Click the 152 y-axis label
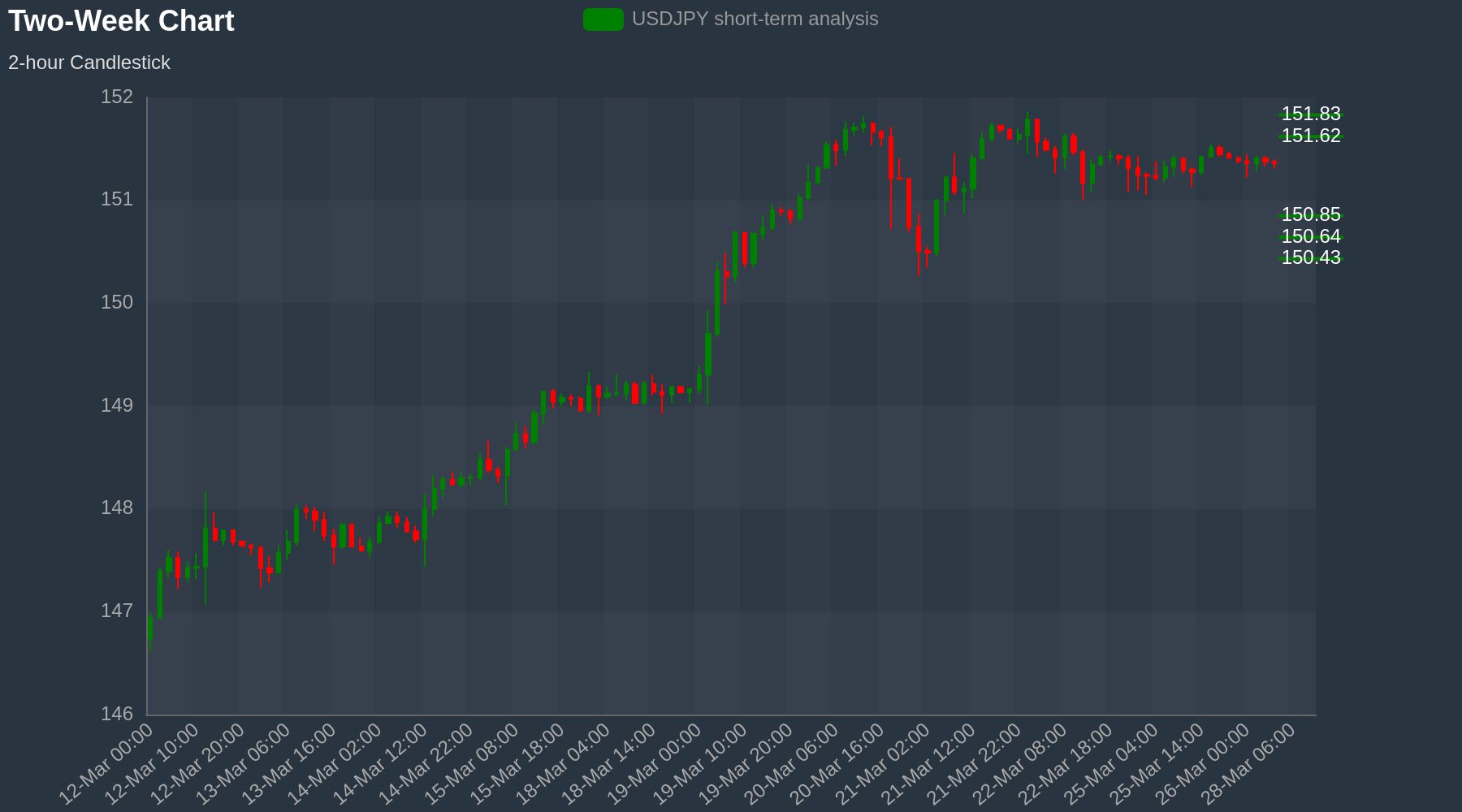The height and width of the screenshot is (812, 1462). 117,97
